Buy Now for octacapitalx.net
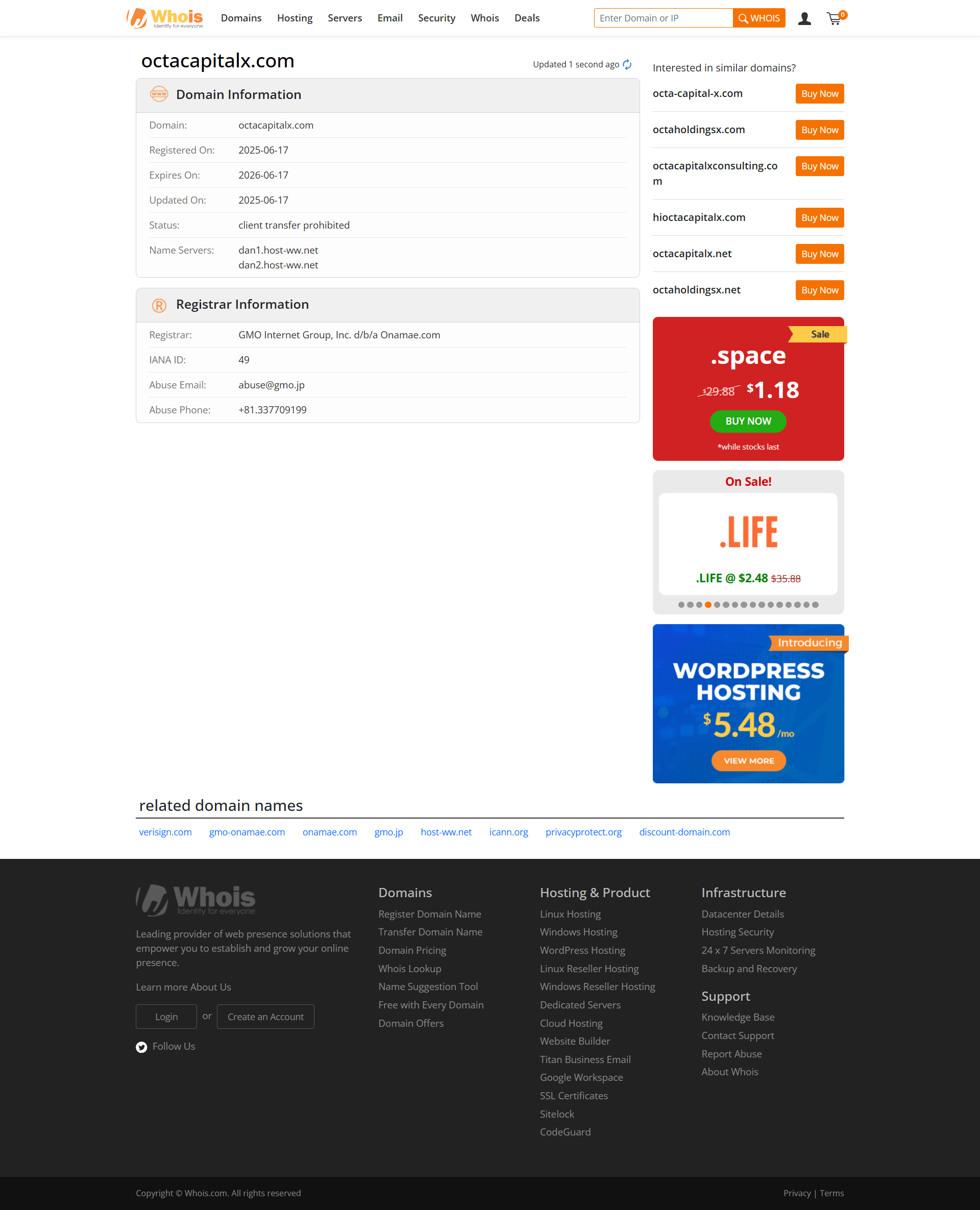Viewport: 980px width, 1210px height. [x=820, y=254]
